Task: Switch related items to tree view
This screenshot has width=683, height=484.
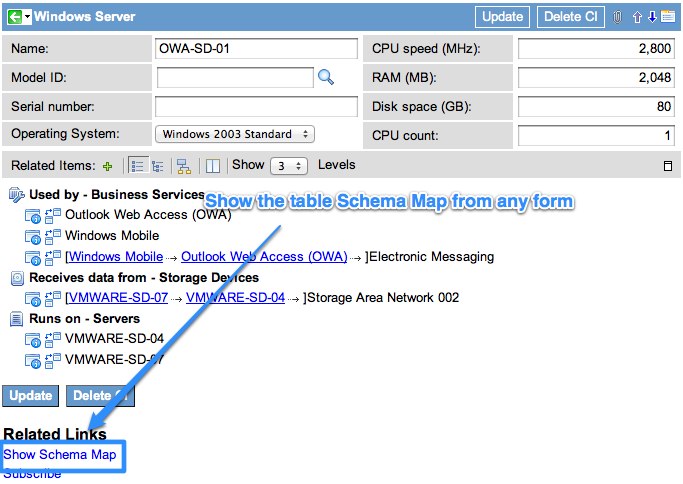Action: coord(158,166)
